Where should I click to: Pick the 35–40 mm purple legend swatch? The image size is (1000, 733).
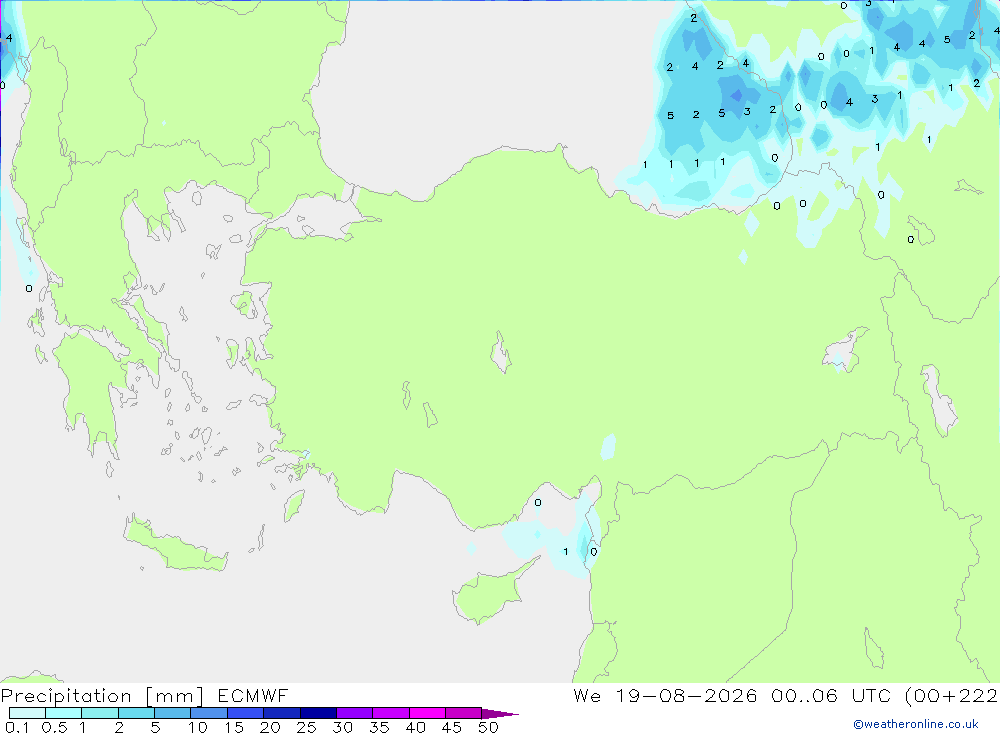point(391,713)
